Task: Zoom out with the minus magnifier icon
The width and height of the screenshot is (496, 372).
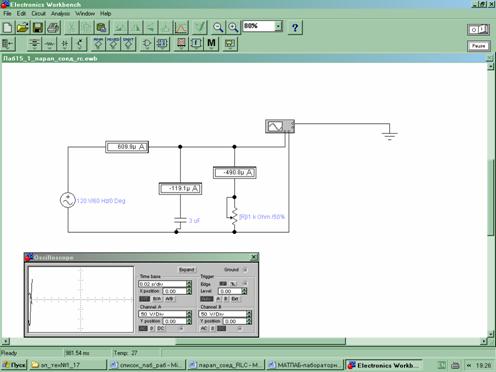Action: coord(218,27)
